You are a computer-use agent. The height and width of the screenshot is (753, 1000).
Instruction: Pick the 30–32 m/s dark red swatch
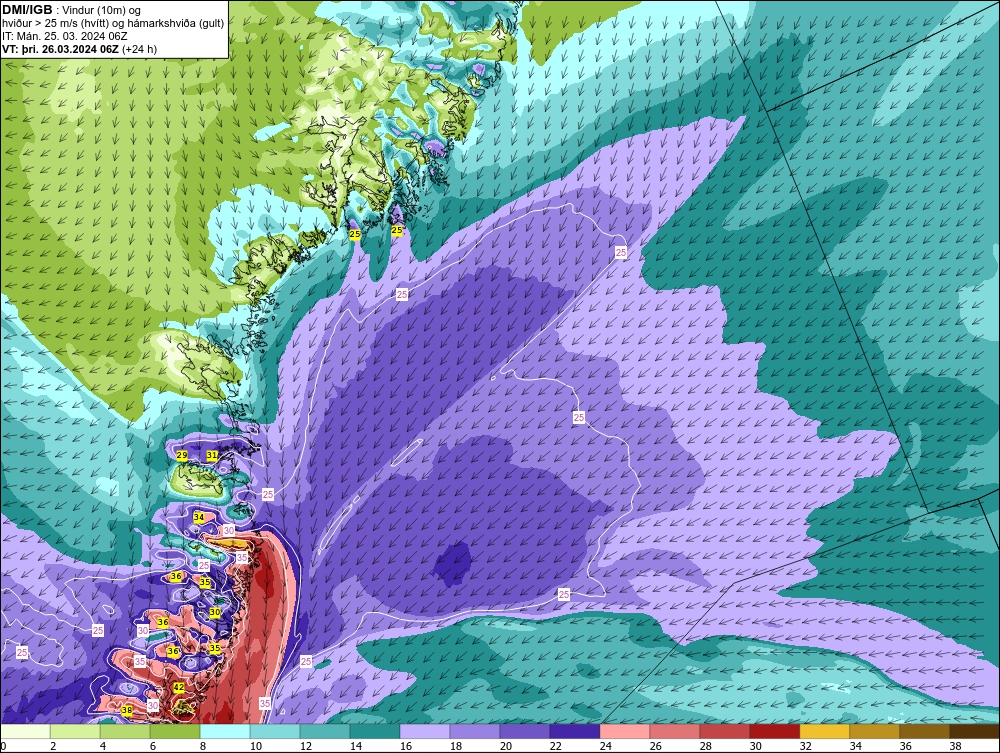coord(775,731)
